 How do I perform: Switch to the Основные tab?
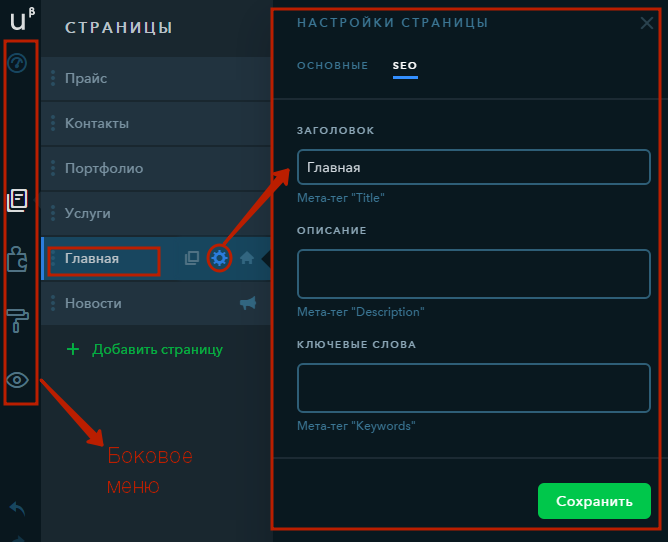(x=332, y=66)
